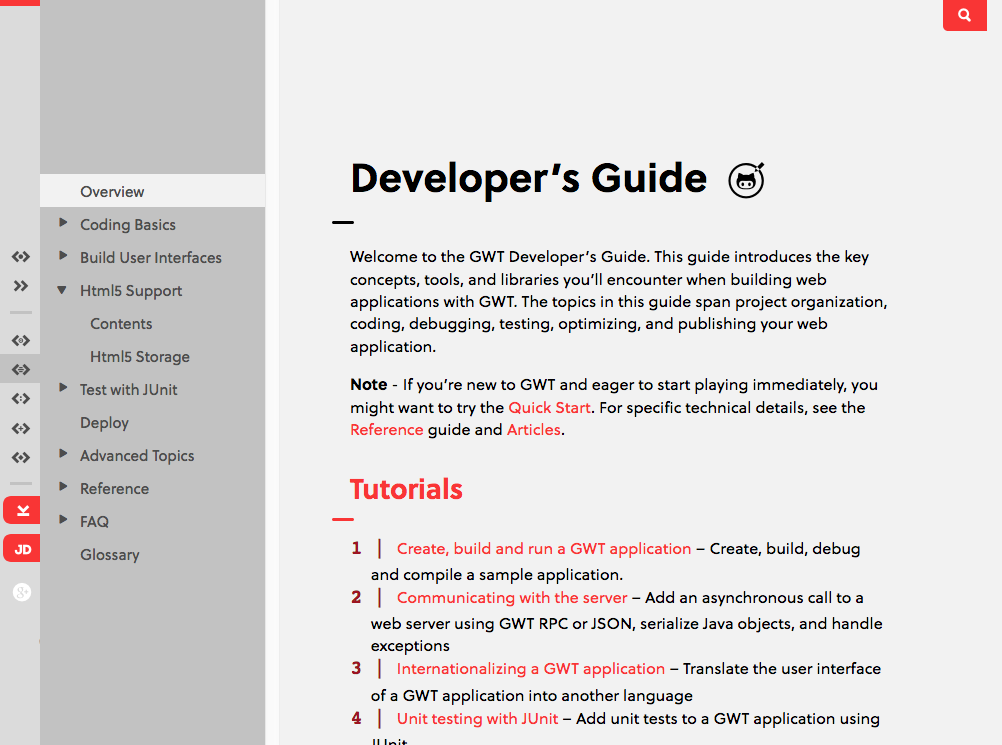Image resolution: width=1002 pixels, height=745 pixels.
Task: Click the red search button
Action: 964,15
